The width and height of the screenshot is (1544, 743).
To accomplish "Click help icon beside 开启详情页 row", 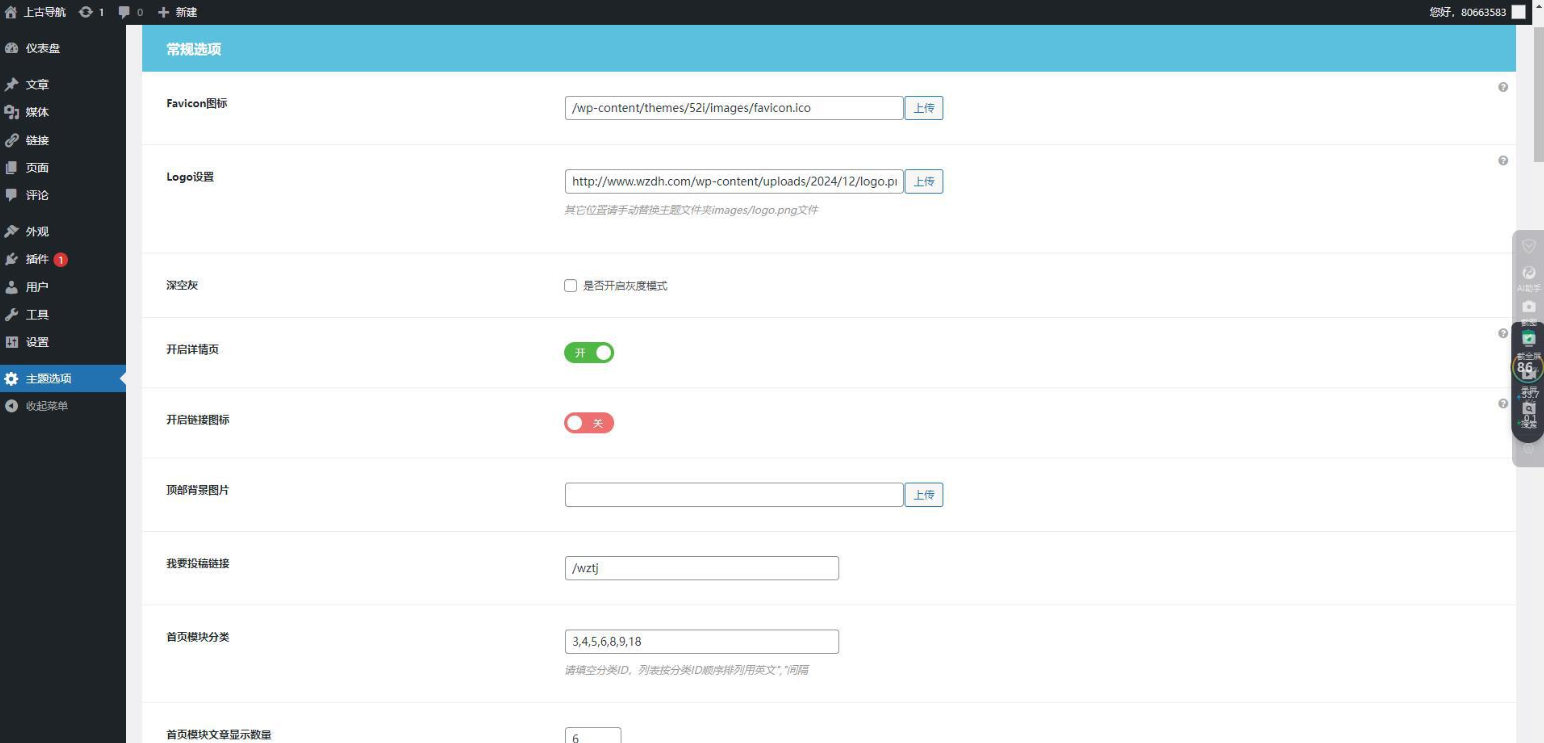I will pyautogui.click(x=1502, y=334).
